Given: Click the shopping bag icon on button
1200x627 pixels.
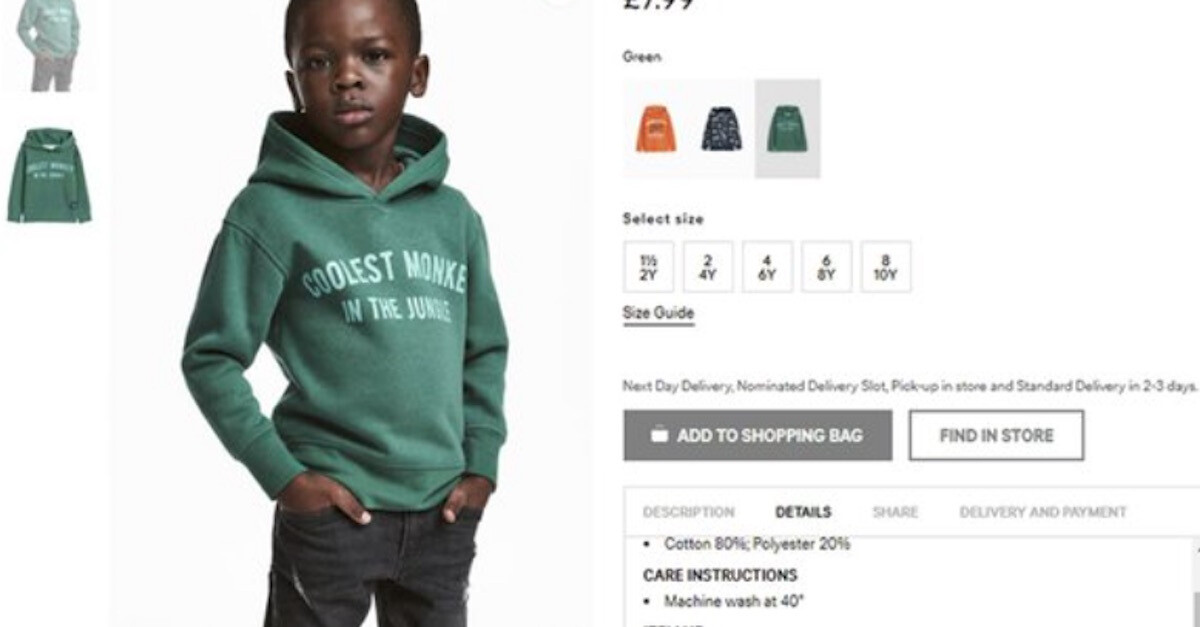Looking at the screenshot, I should 659,436.
